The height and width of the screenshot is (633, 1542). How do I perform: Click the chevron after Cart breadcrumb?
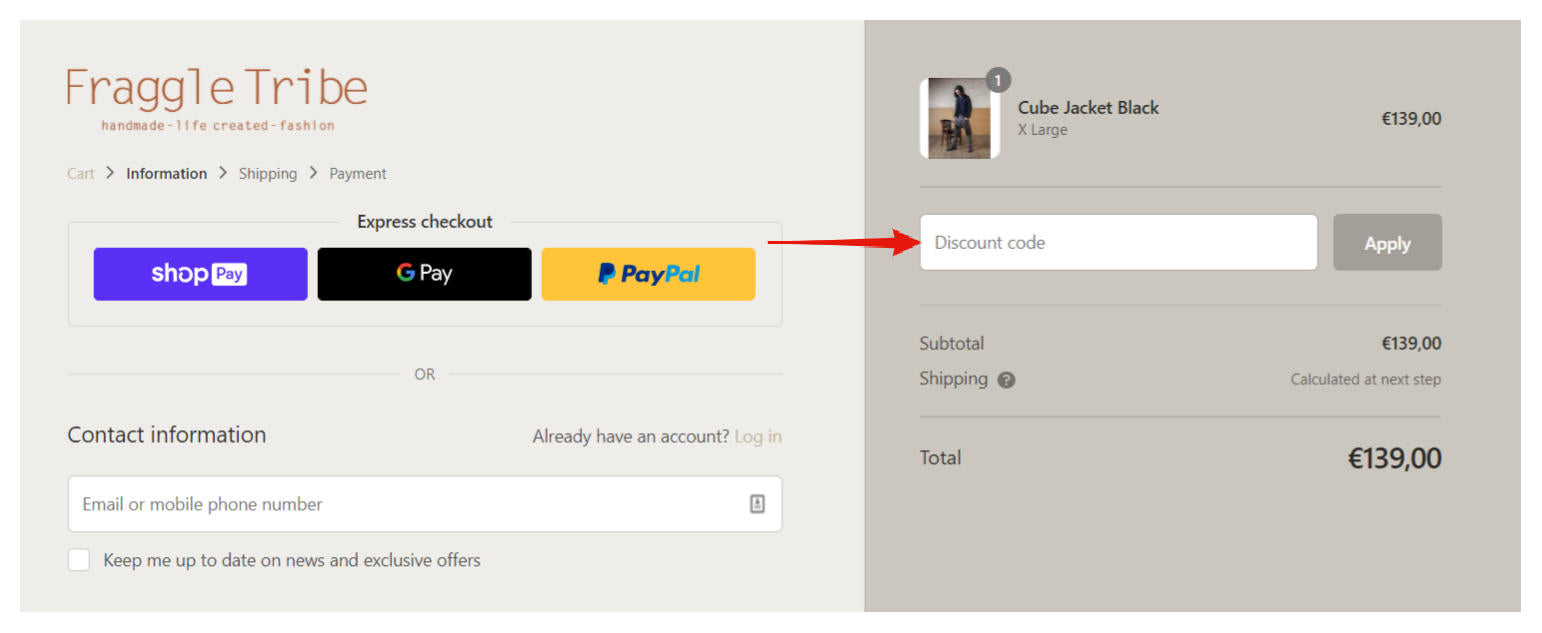point(110,173)
